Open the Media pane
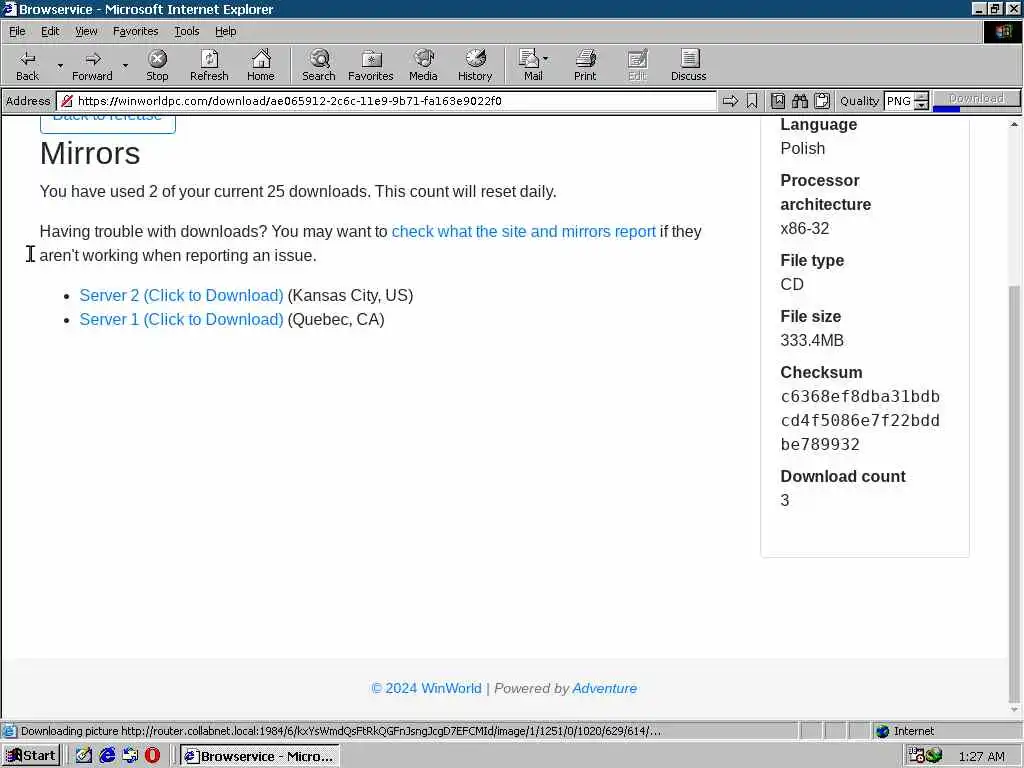 [423, 65]
